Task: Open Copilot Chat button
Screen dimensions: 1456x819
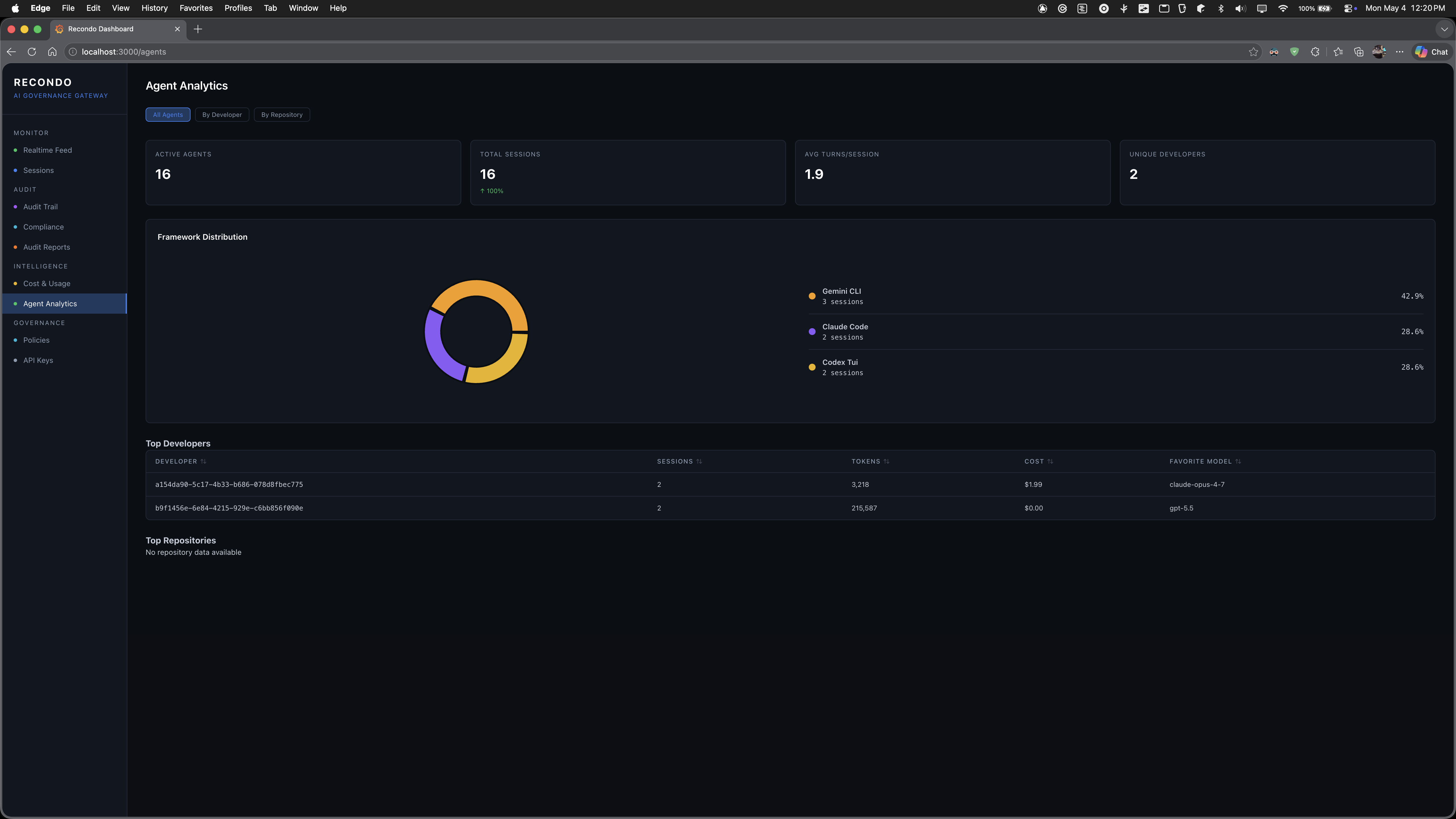Action: (x=1431, y=52)
